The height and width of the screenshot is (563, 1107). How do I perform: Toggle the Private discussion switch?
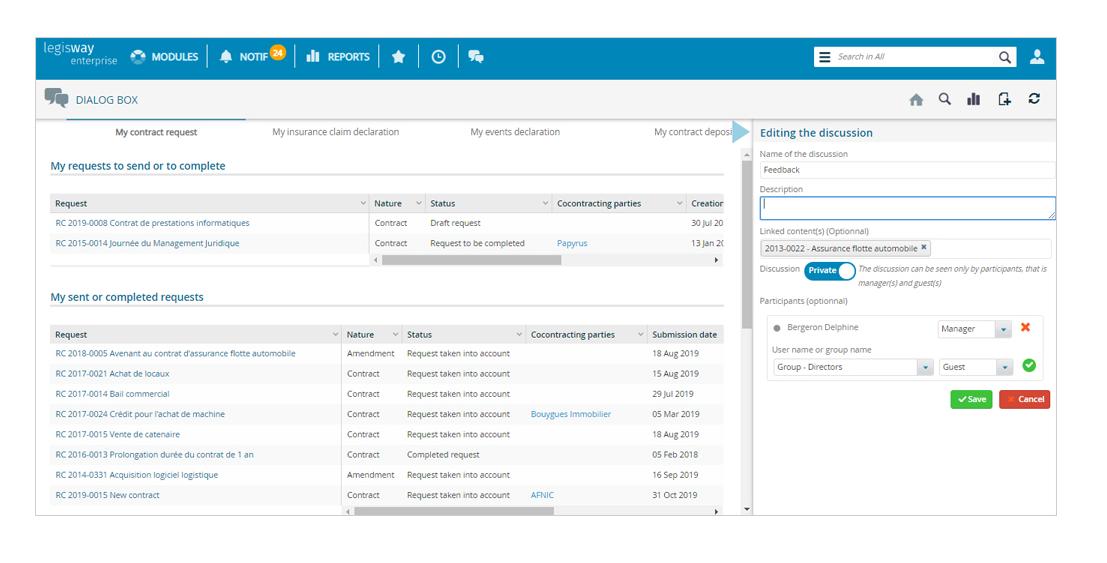click(830, 271)
